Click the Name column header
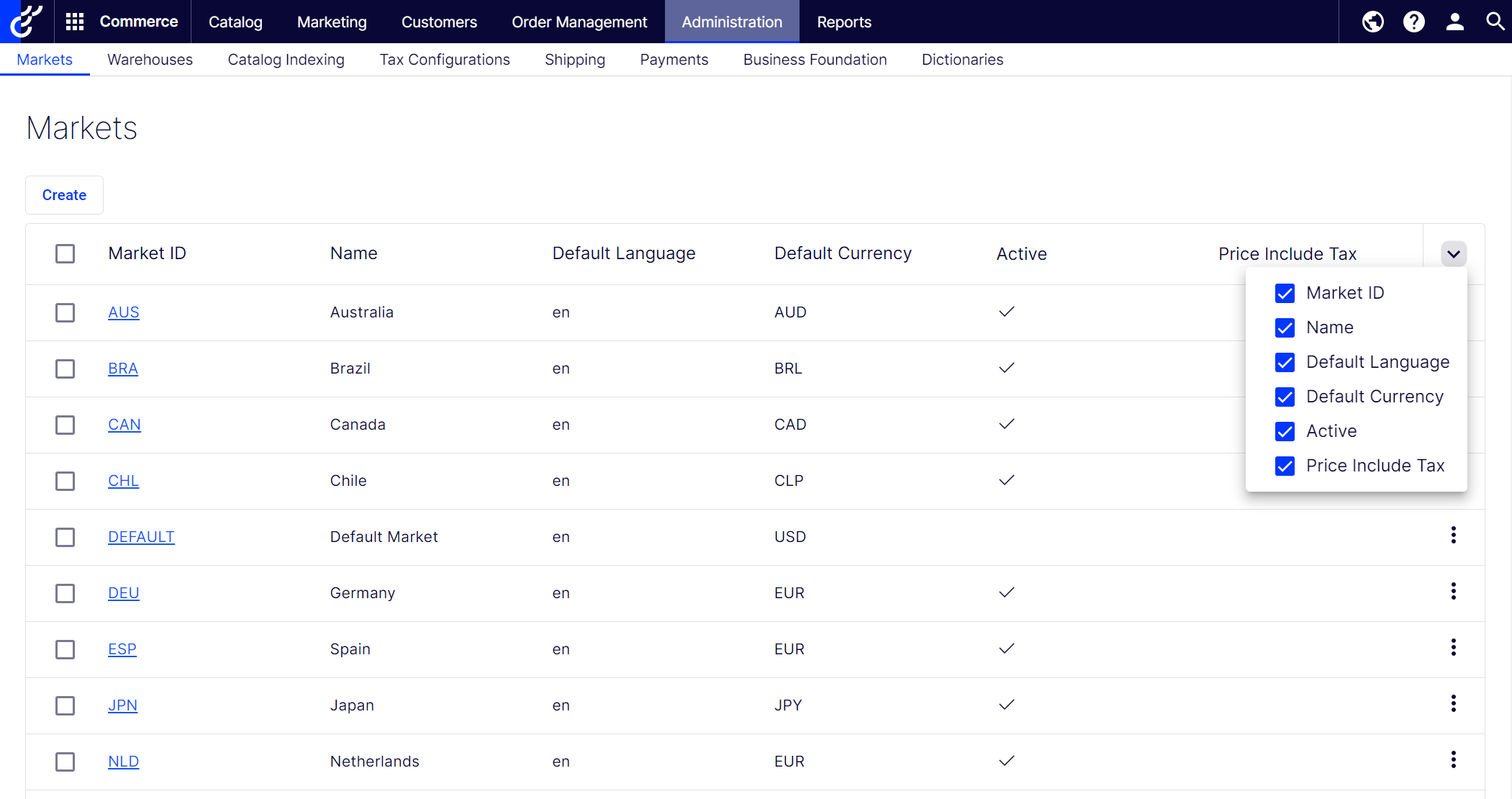The height and width of the screenshot is (799, 1512). (353, 253)
